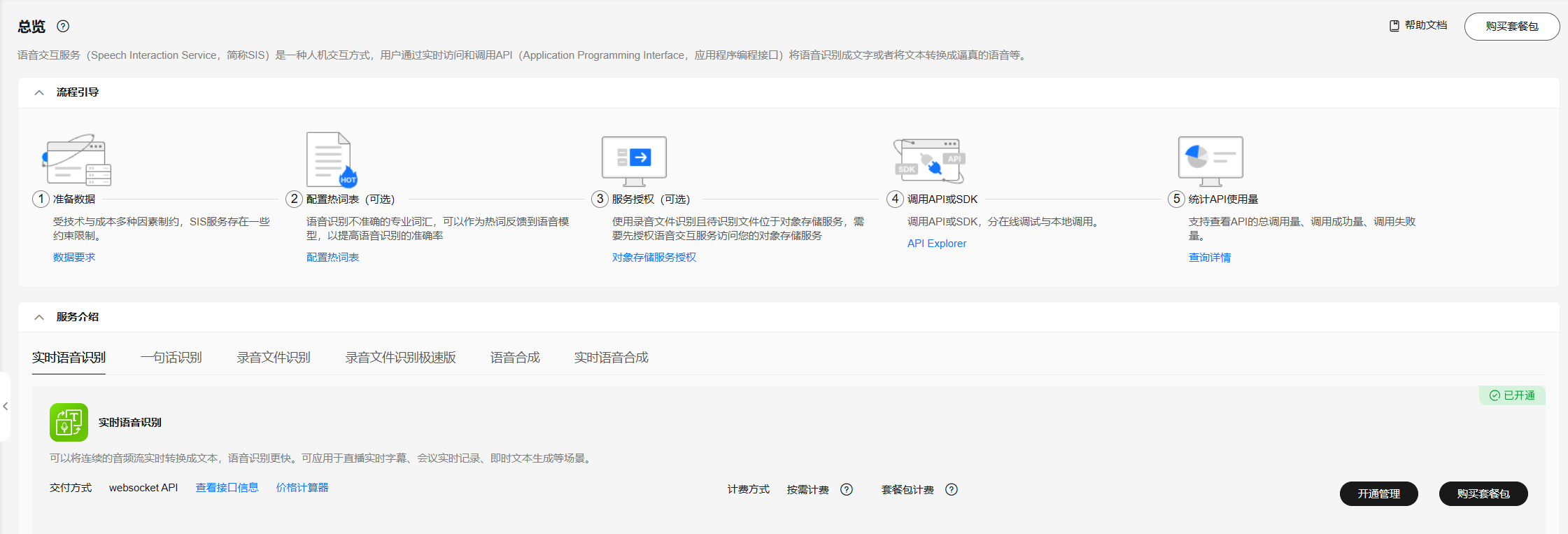Switch to the 一句话识别 tab
Screen dimensions: 1568x534
click(171, 358)
